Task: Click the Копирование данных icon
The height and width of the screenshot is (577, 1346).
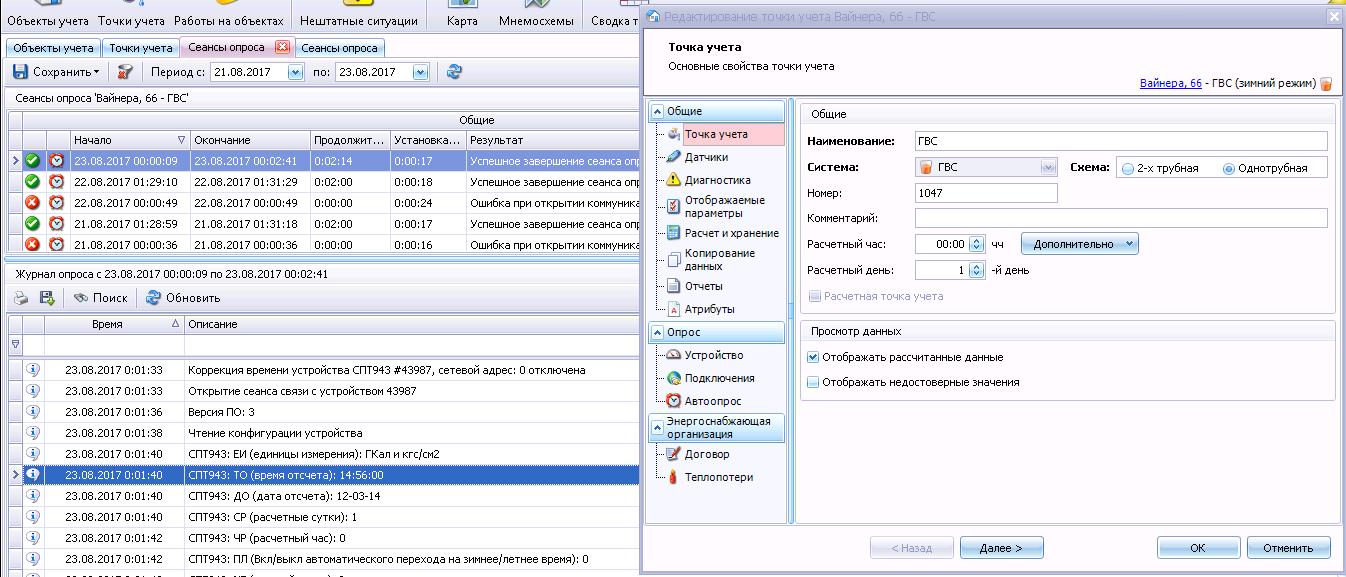Action: tap(674, 259)
